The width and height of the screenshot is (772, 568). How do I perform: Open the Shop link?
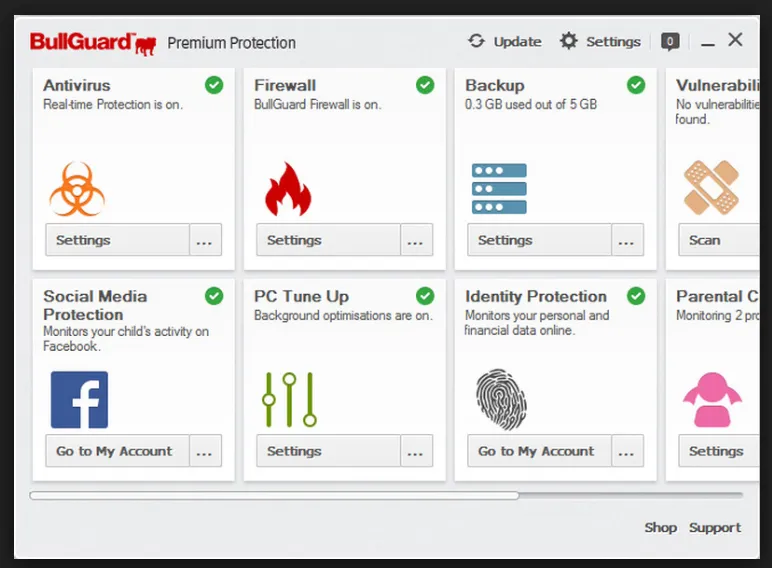[661, 527]
